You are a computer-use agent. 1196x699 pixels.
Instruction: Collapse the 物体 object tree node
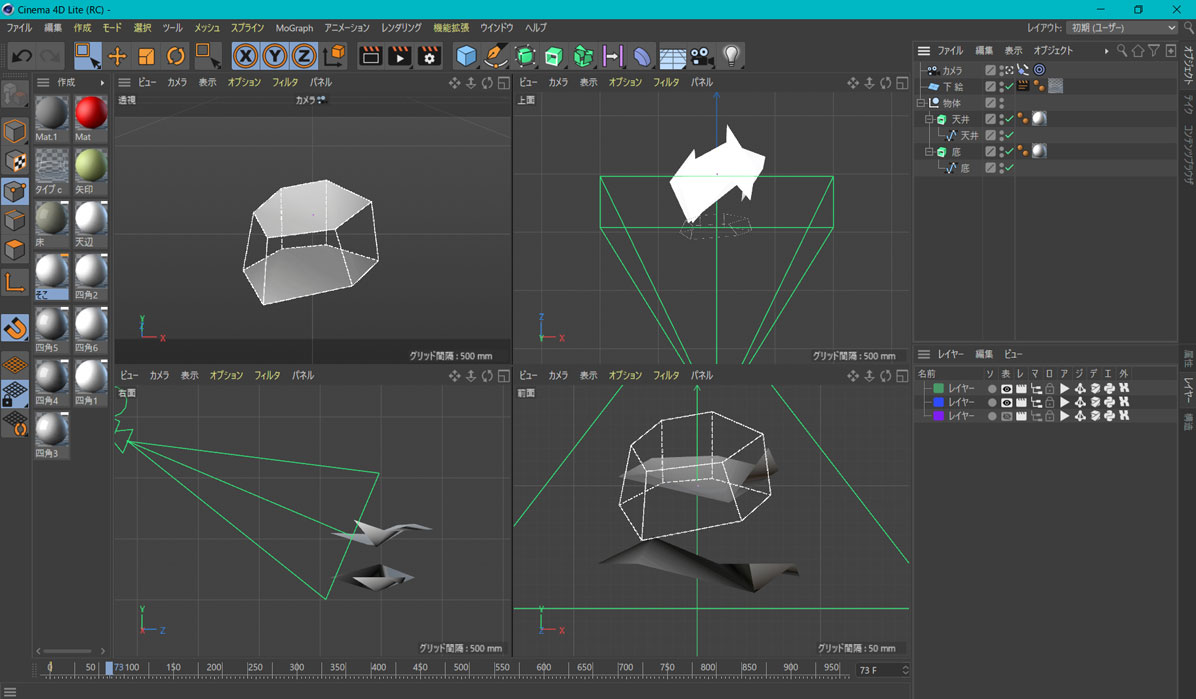[921, 103]
